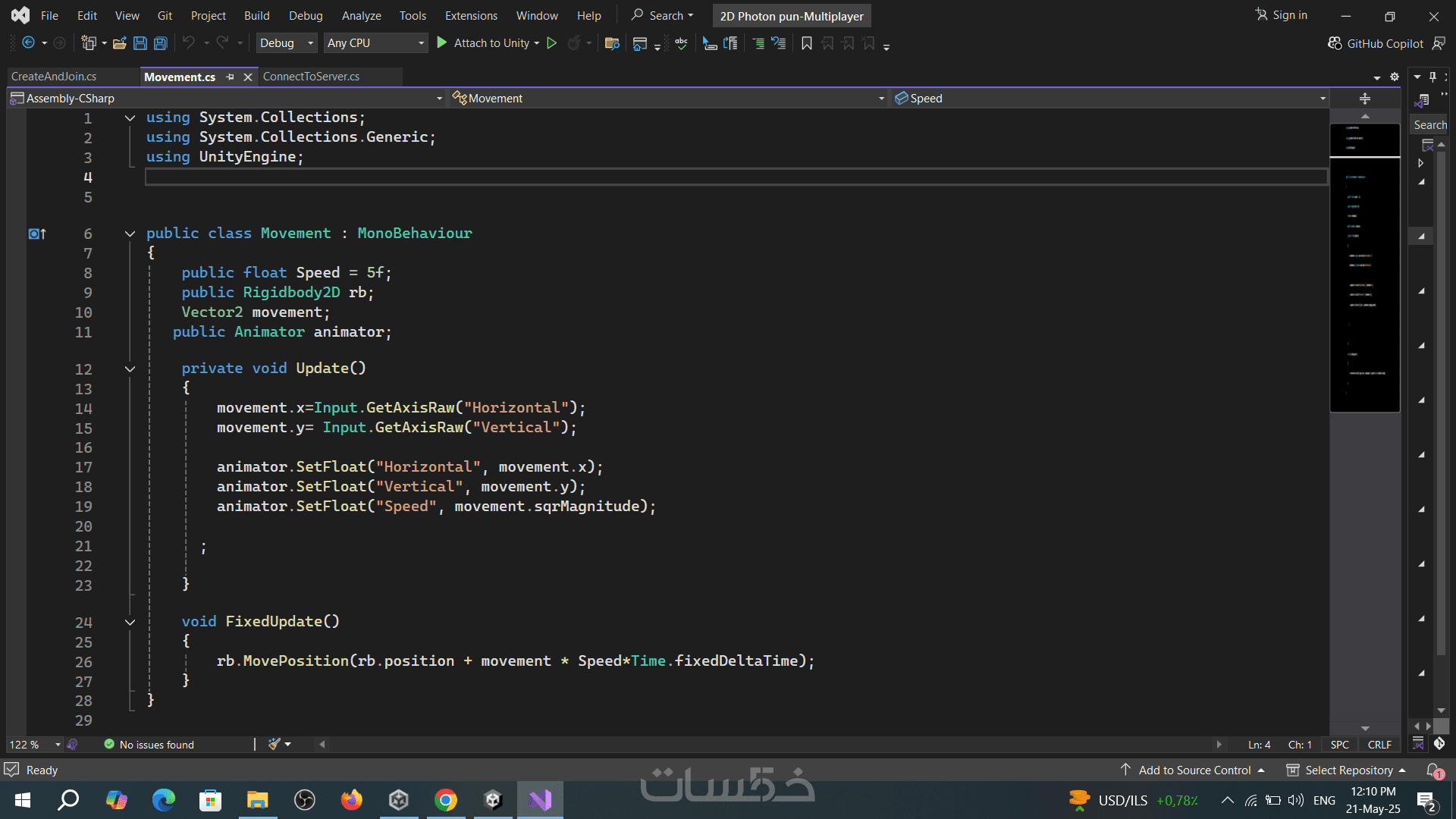The width and height of the screenshot is (1456, 819).
Task: Click the Start Without Debugging outline arrow
Action: pyautogui.click(x=552, y=43)
